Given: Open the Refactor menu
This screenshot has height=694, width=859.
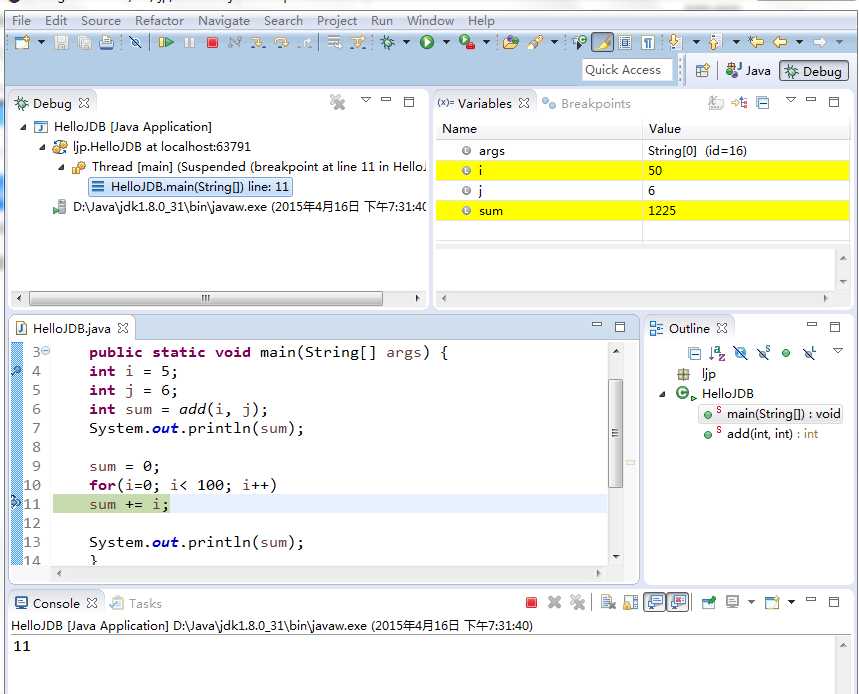Looking at the screenshot, I should coord(159,21).
